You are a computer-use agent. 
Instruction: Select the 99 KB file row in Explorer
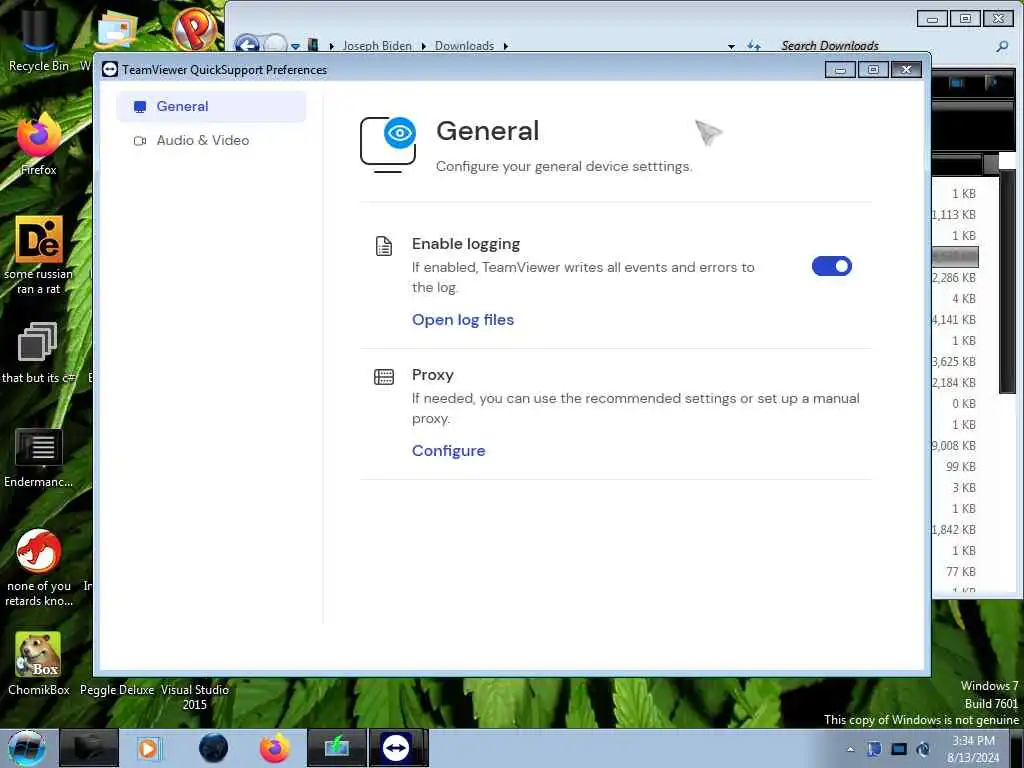pos(954,467)
